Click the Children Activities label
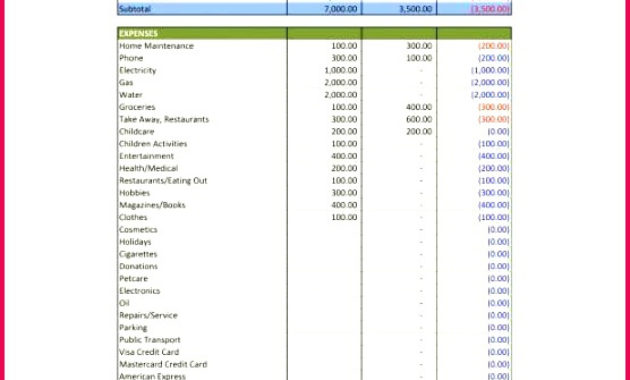The image size is (630, 380). [153, 144]
